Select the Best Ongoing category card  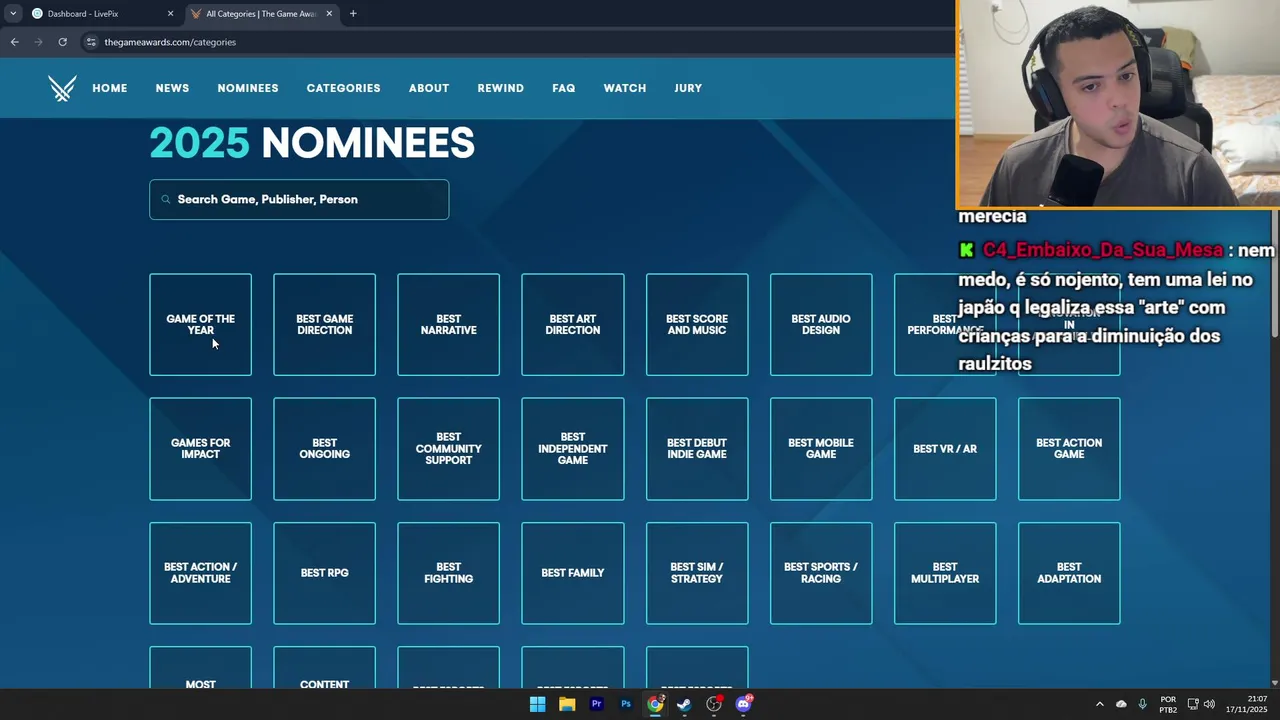[324, 449]
